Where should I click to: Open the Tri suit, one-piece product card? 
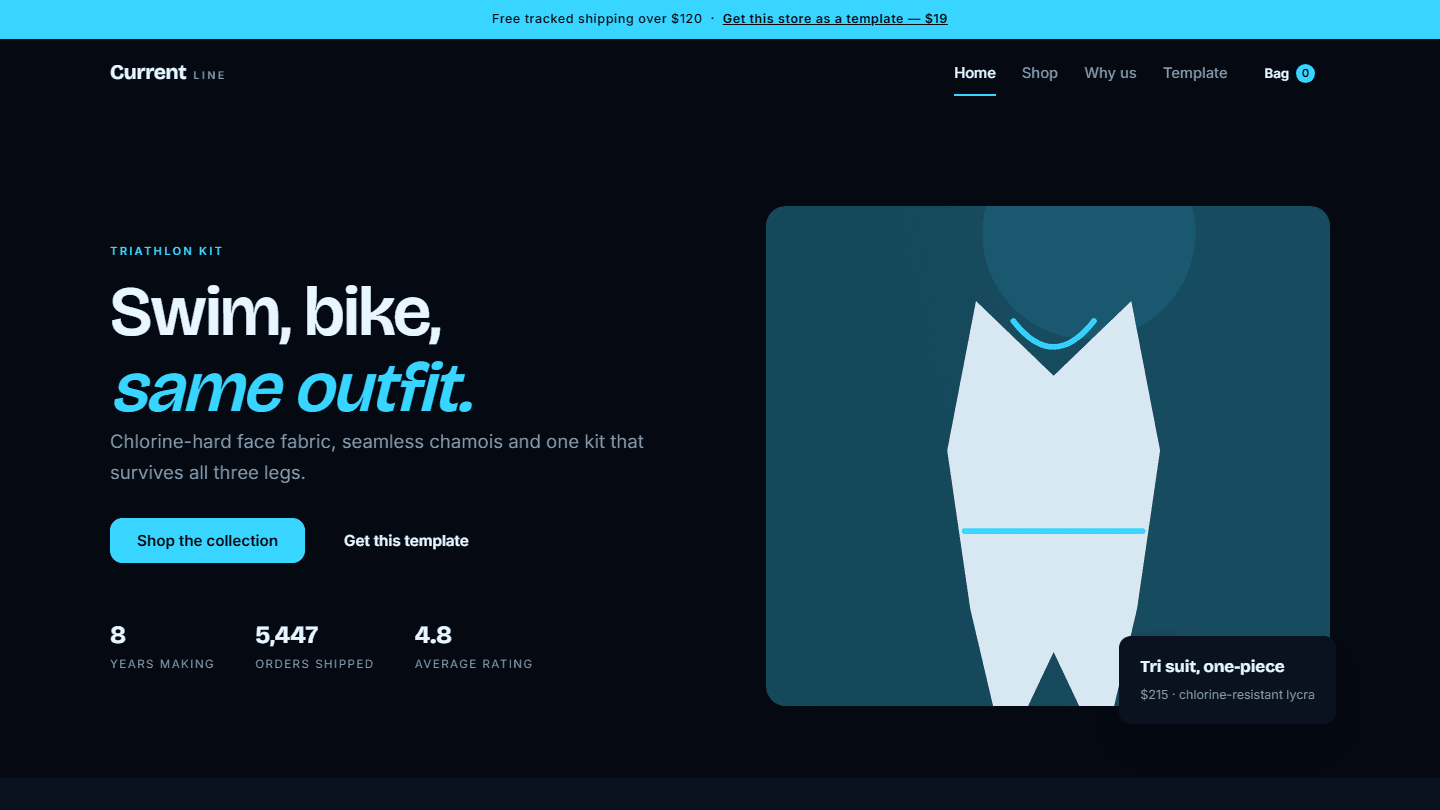[1227, 680]
